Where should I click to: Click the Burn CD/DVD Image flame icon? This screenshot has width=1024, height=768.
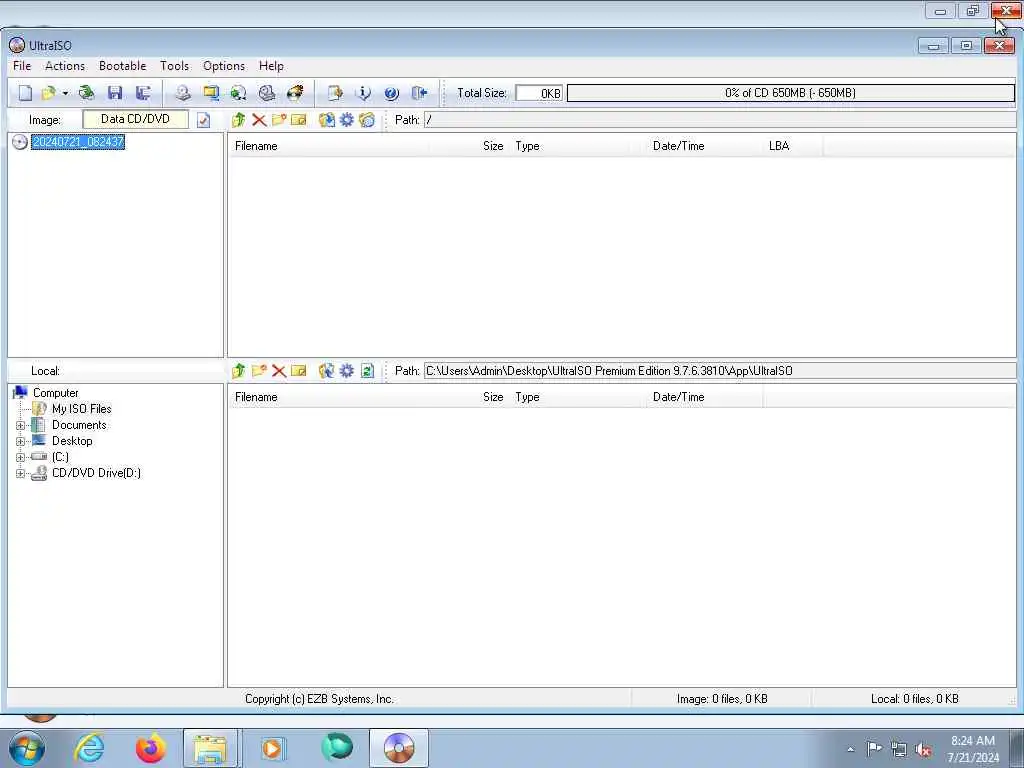295,93
